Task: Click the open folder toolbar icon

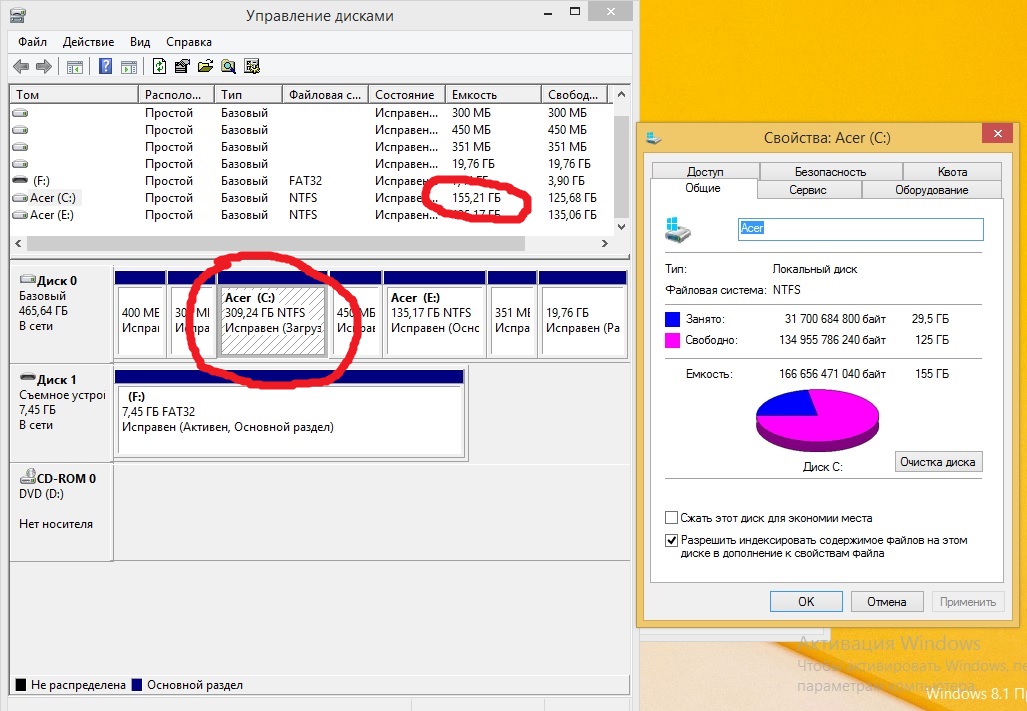Action: coord(205,67)
